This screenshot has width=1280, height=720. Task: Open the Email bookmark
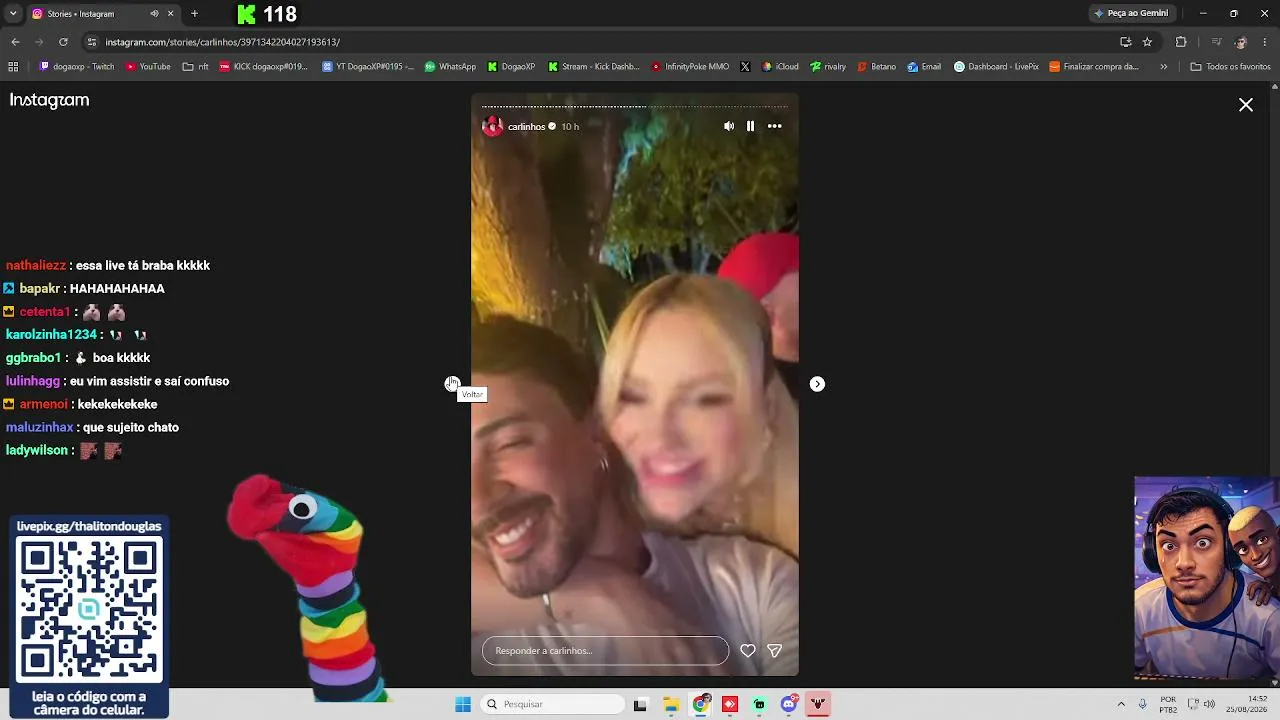[924, 67]
